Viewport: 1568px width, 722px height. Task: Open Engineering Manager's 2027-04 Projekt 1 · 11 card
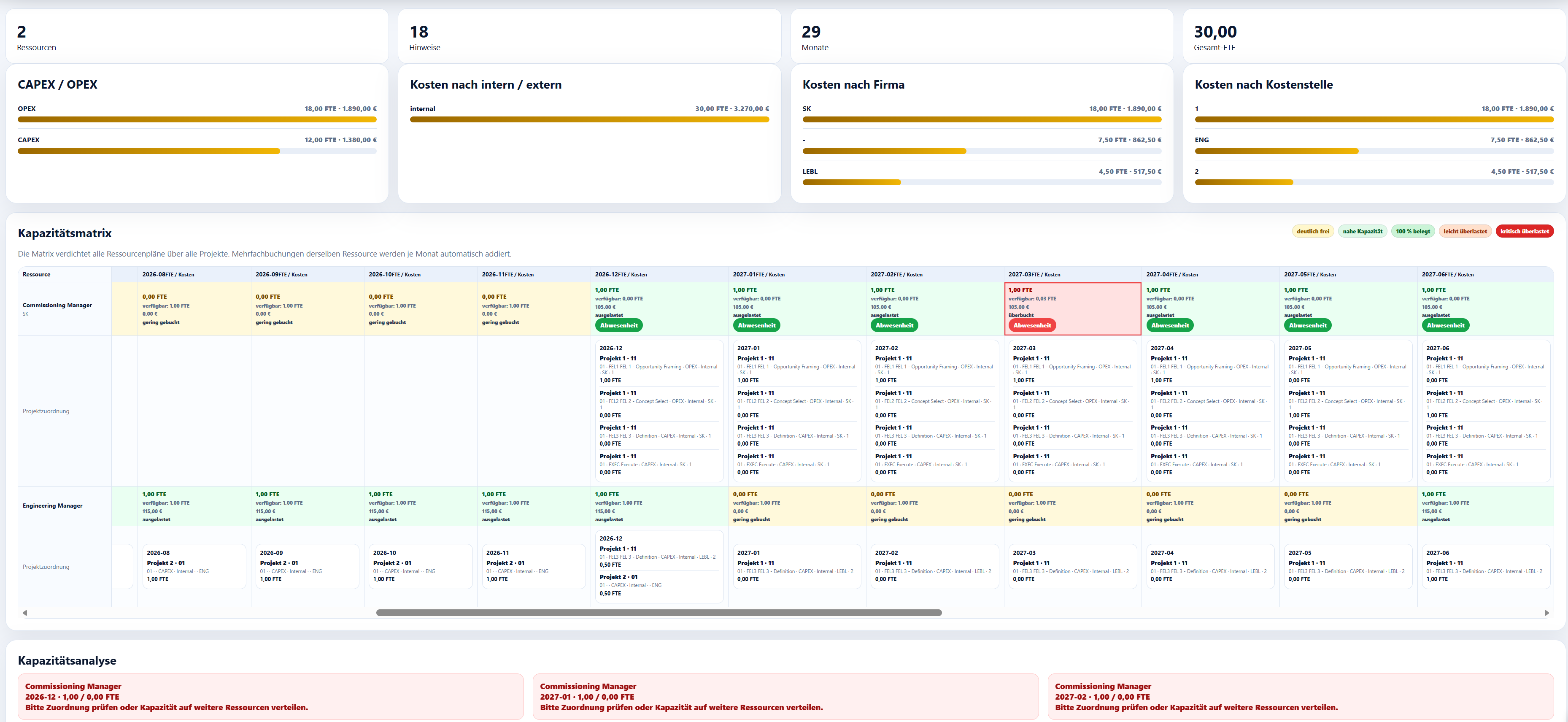point(1210,567)
